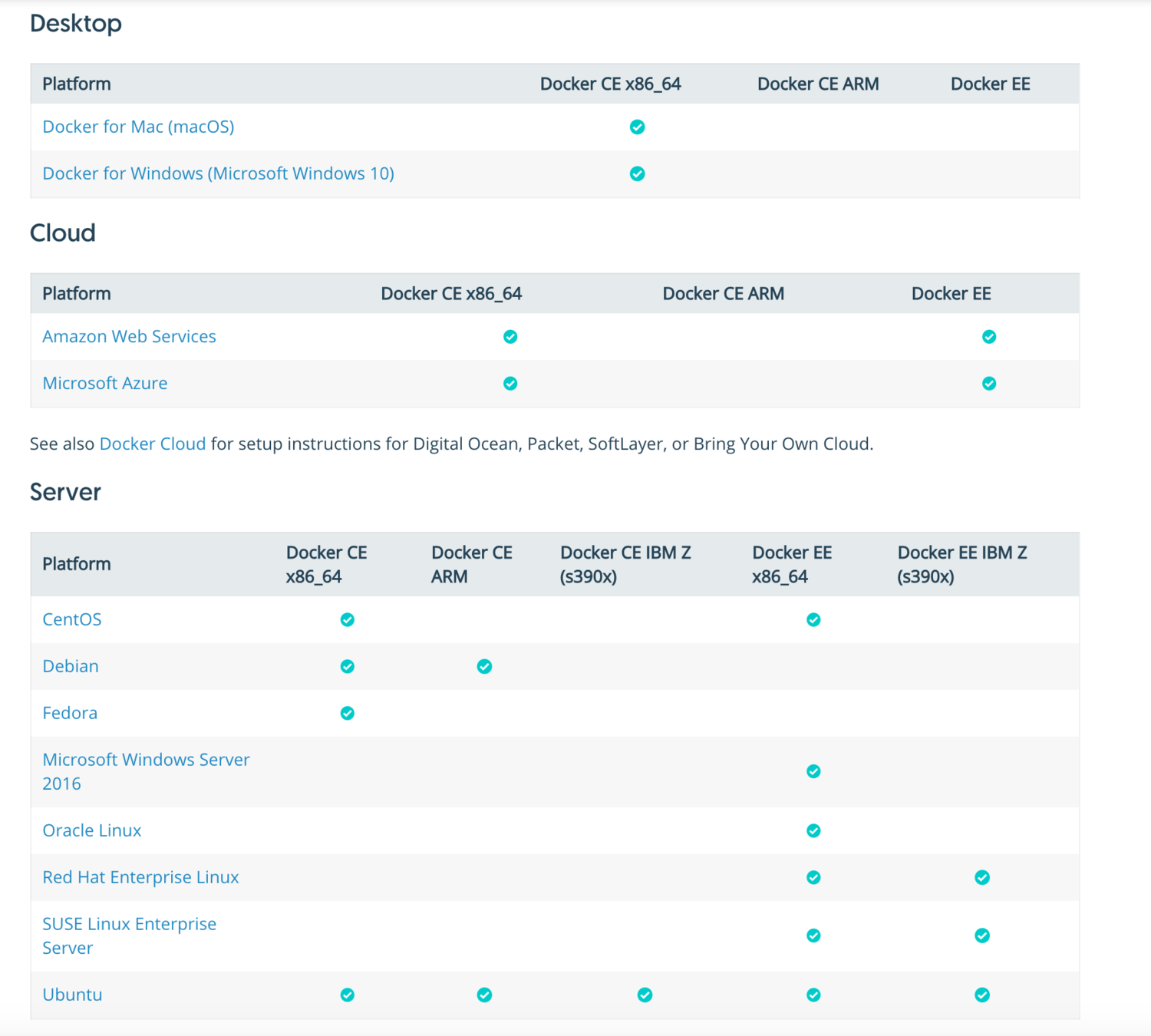Click Ubuntu Docker EE x86_64 checkmark
Image resolution: width=1151 pixels, height=1036 pixels.
point(813,995)
